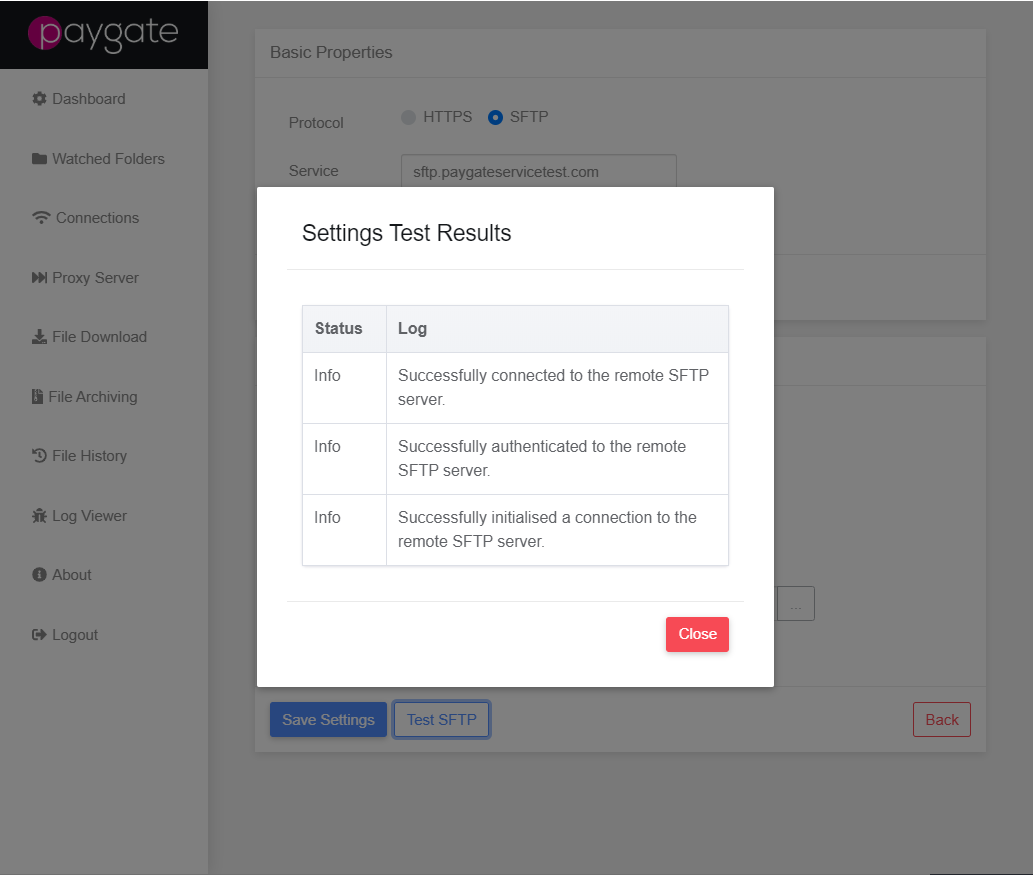Click the Watched Folders folder icon

click(x=40, y=159)
